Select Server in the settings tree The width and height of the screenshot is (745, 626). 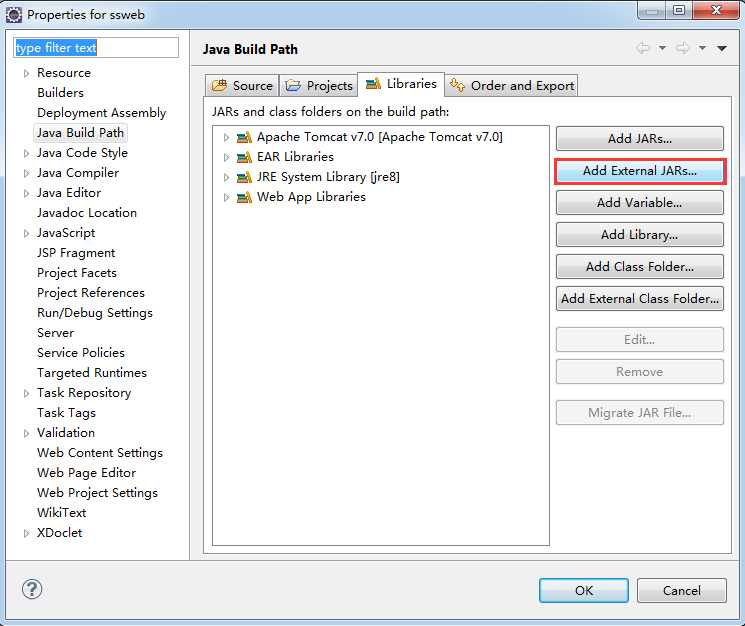56,333
